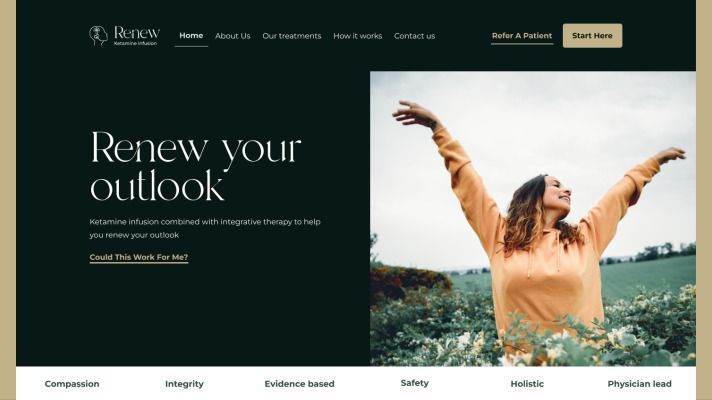Click the Start Here button
The width and height of the screenshot is (712, 400).
click(593, 35)
